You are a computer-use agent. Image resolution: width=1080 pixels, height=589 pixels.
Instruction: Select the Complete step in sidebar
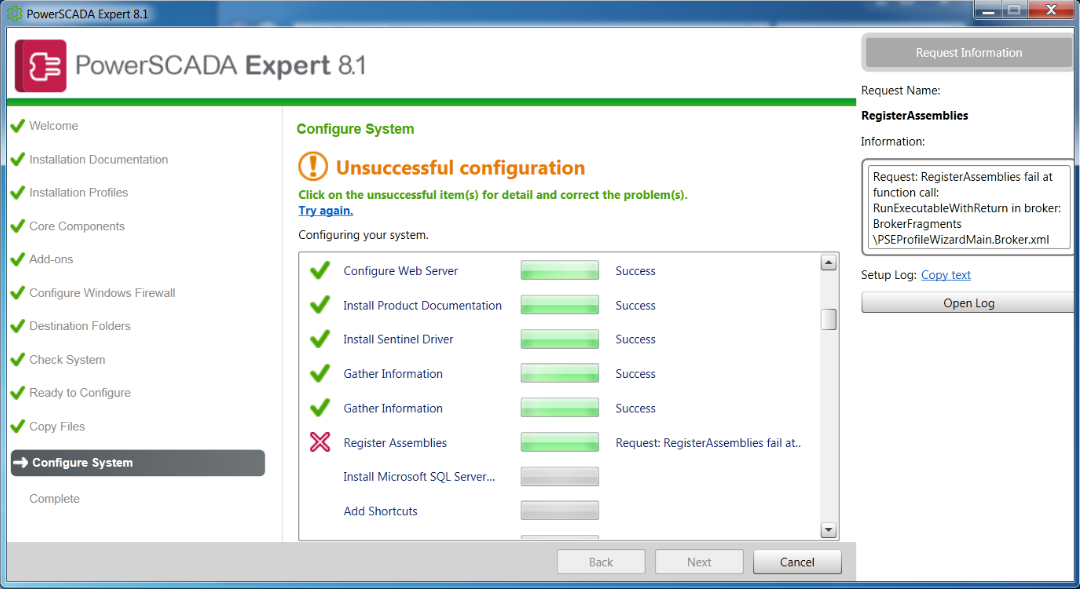tap(54, 499)
